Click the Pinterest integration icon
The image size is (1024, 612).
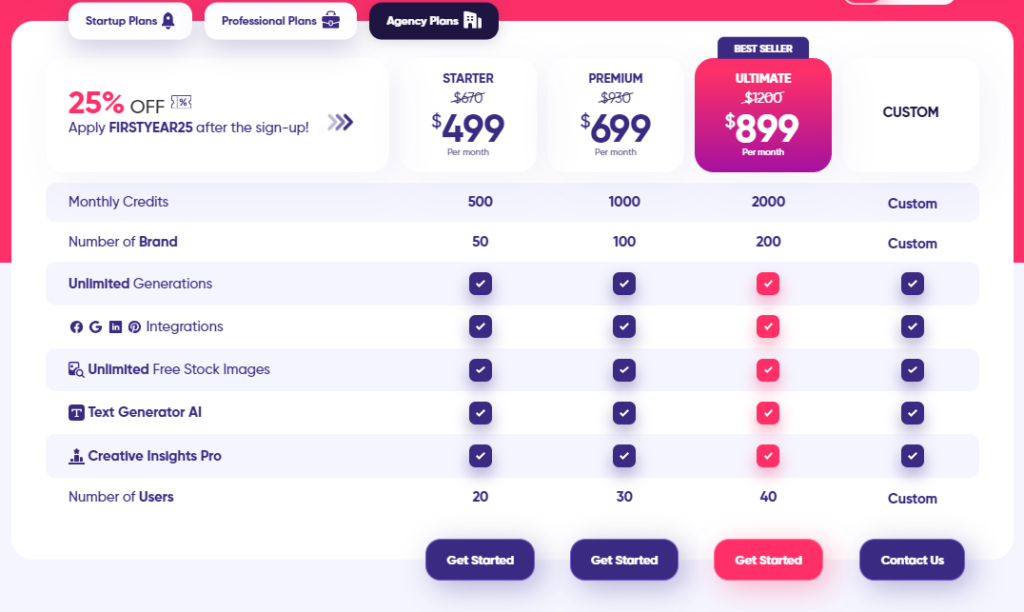tap(135, 327)
